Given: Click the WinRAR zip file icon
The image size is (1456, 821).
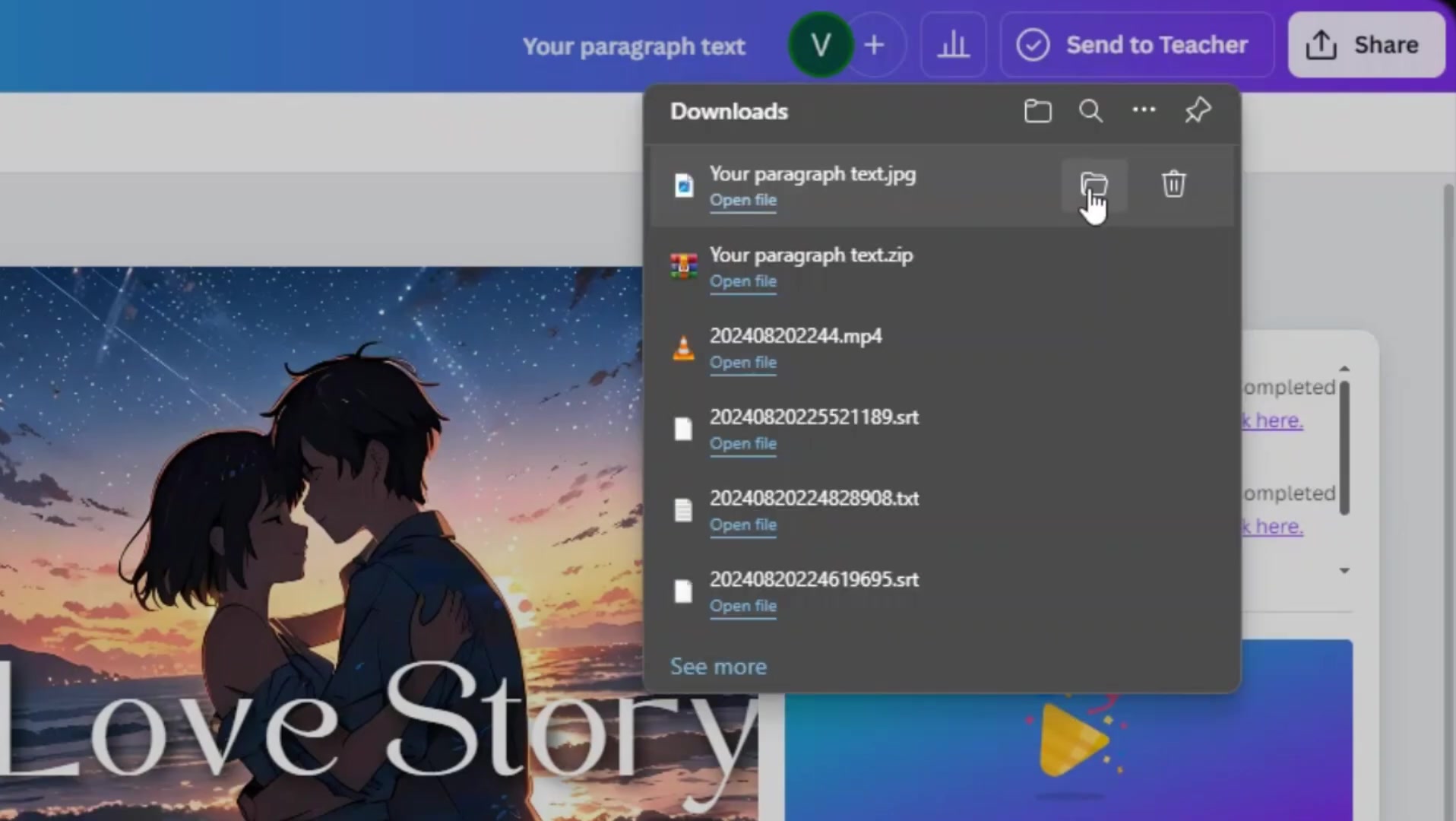Looking at the screenshot, I should (x=683, y=266).
